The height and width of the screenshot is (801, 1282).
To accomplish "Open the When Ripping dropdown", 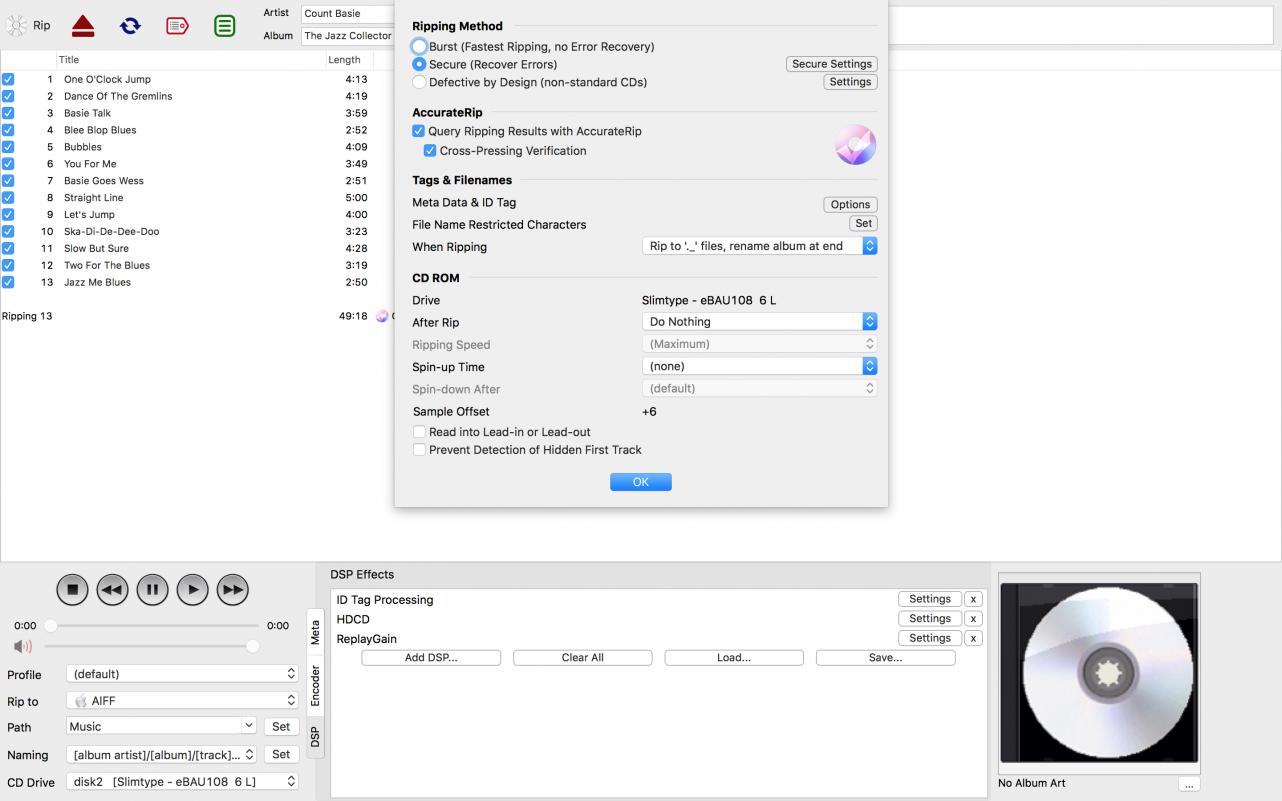I will click(759, 246).
